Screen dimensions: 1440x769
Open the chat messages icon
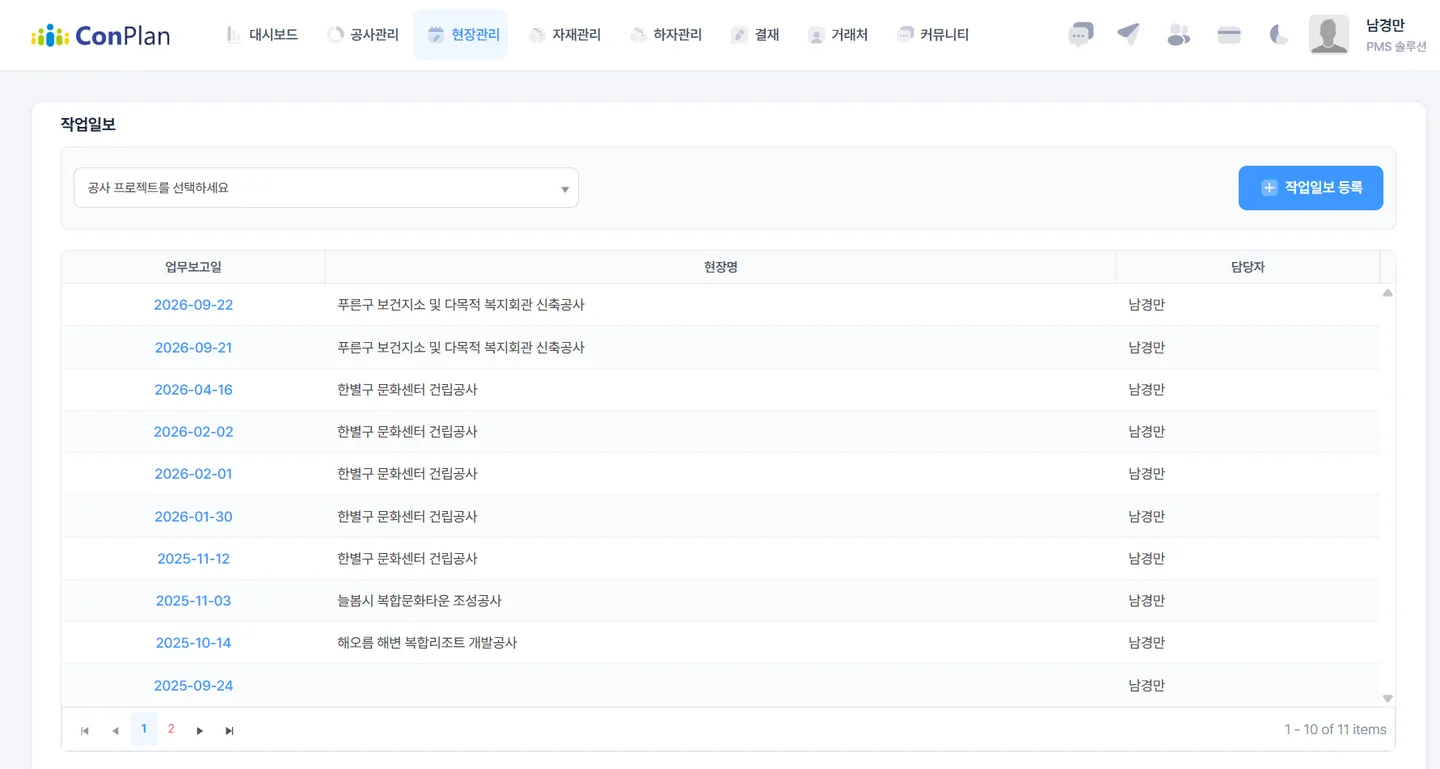click(x=1080, y=35)
